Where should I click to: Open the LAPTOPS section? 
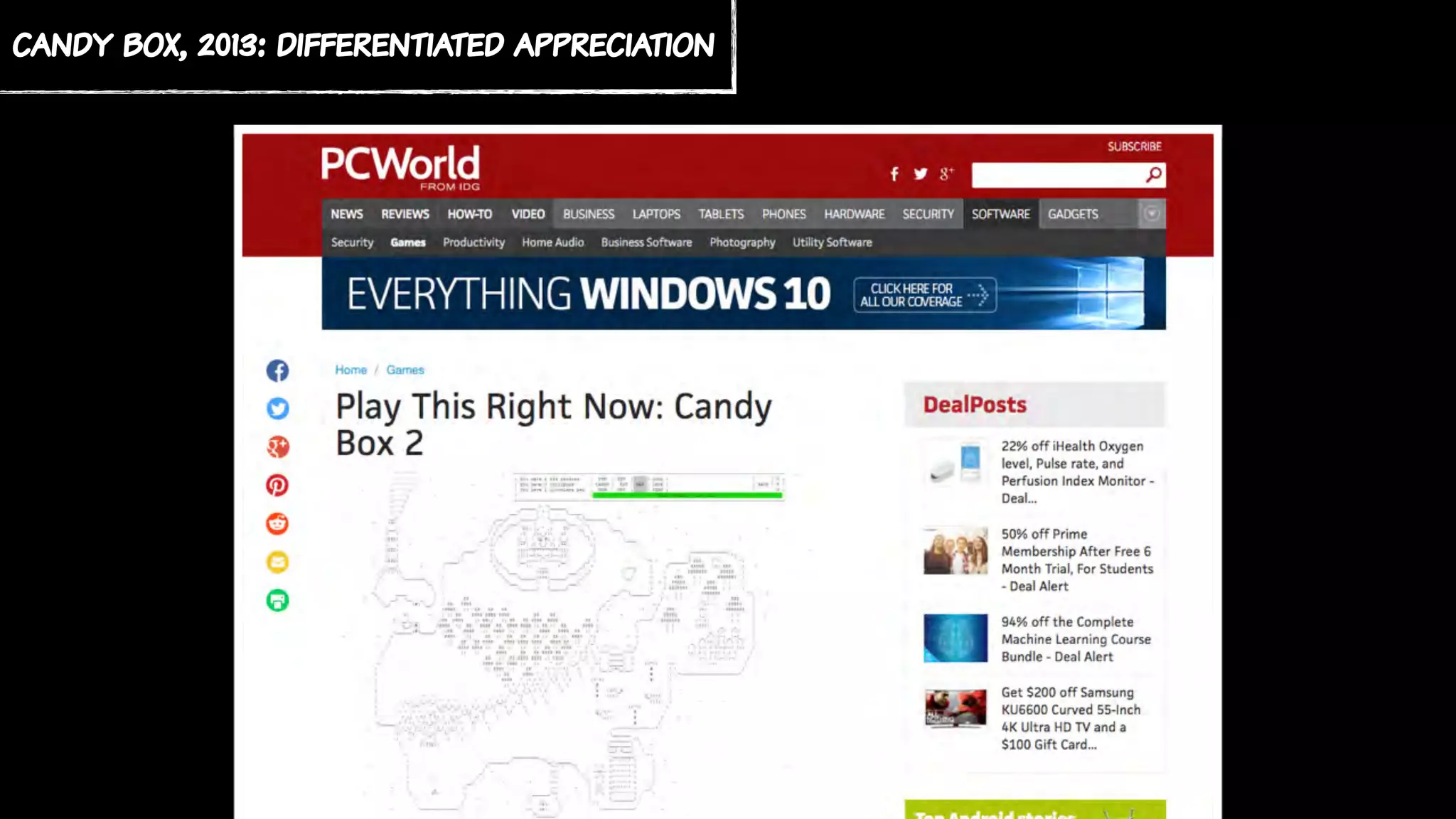coord(656,214)
